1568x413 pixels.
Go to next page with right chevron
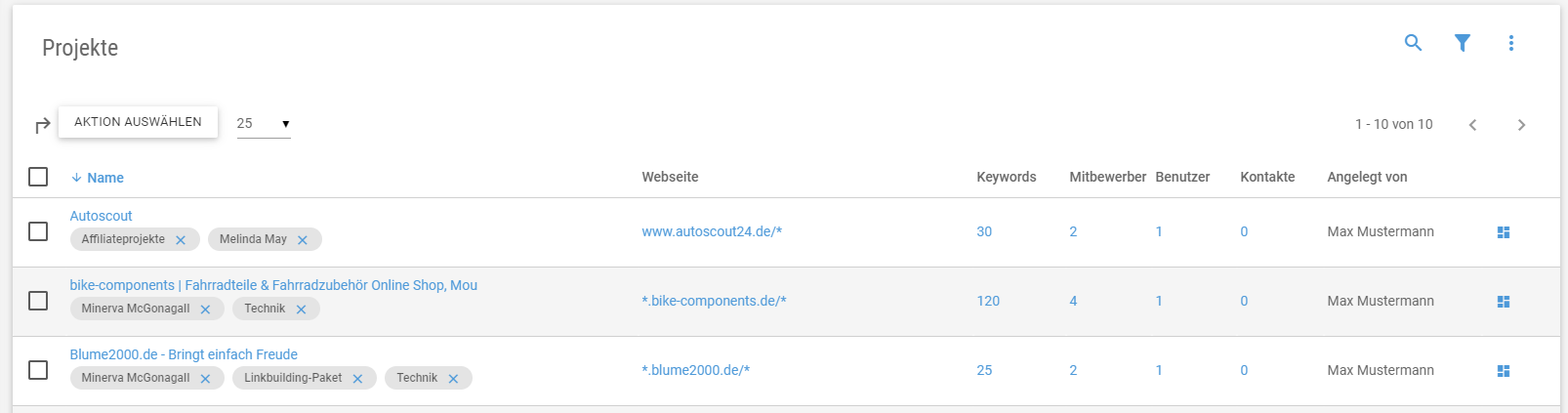(x=1521, y=125)
